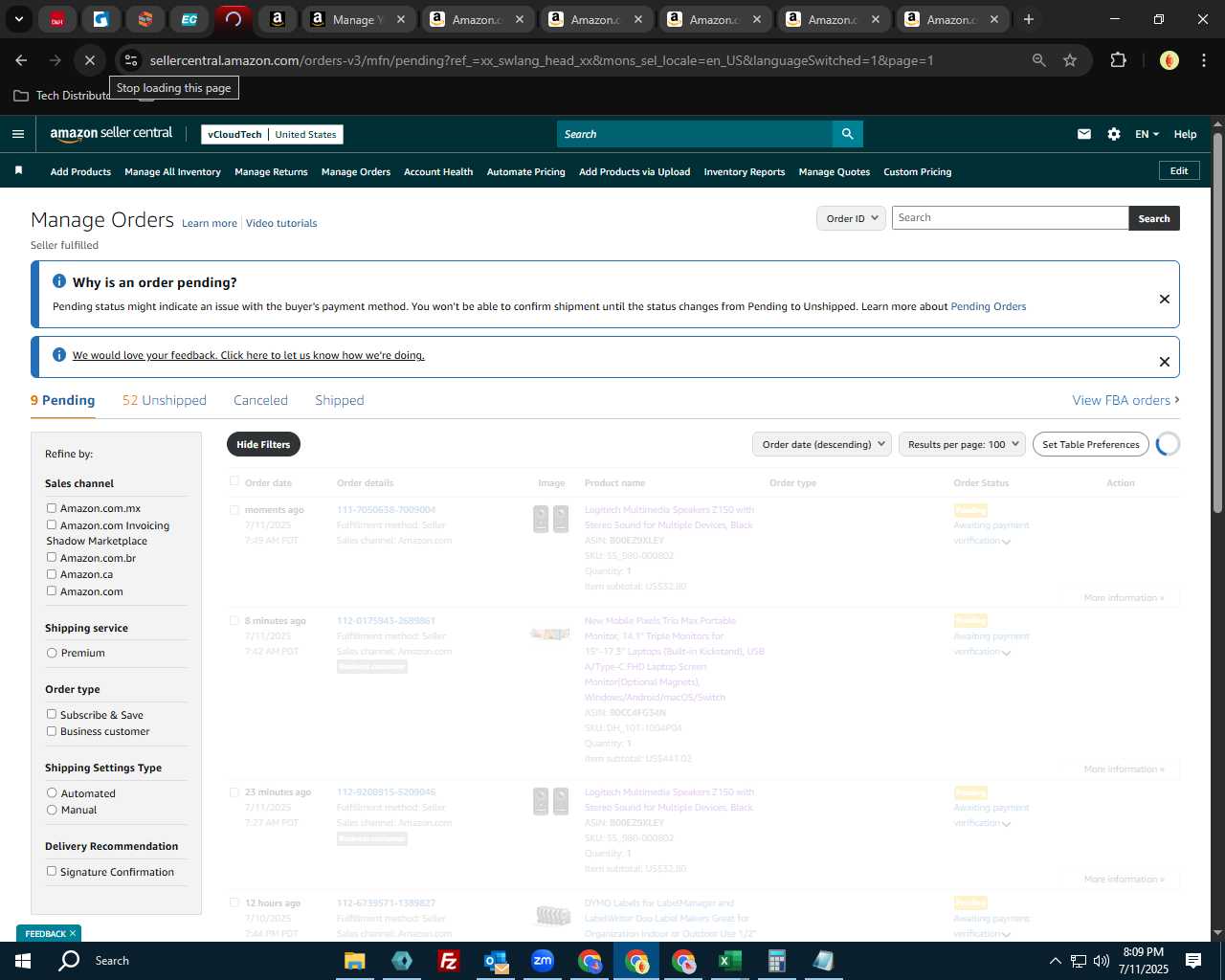Open a new browser tab with plus
Screen dimensions: 1225x980
click(x=1028, y=19)
